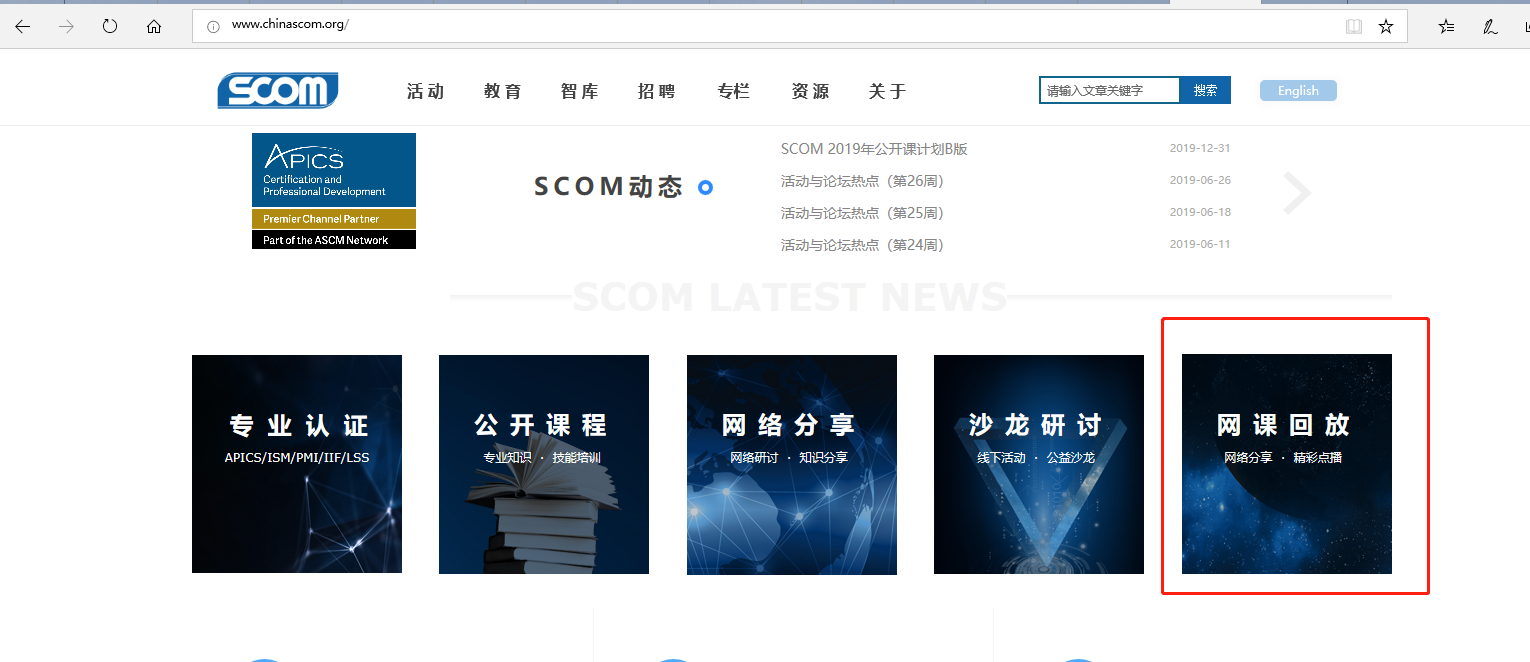The height and width of the screenshot is (662, 1530).
Task: Open the 资源 menu
Action: pyautogui.click(x=811, y=91)
